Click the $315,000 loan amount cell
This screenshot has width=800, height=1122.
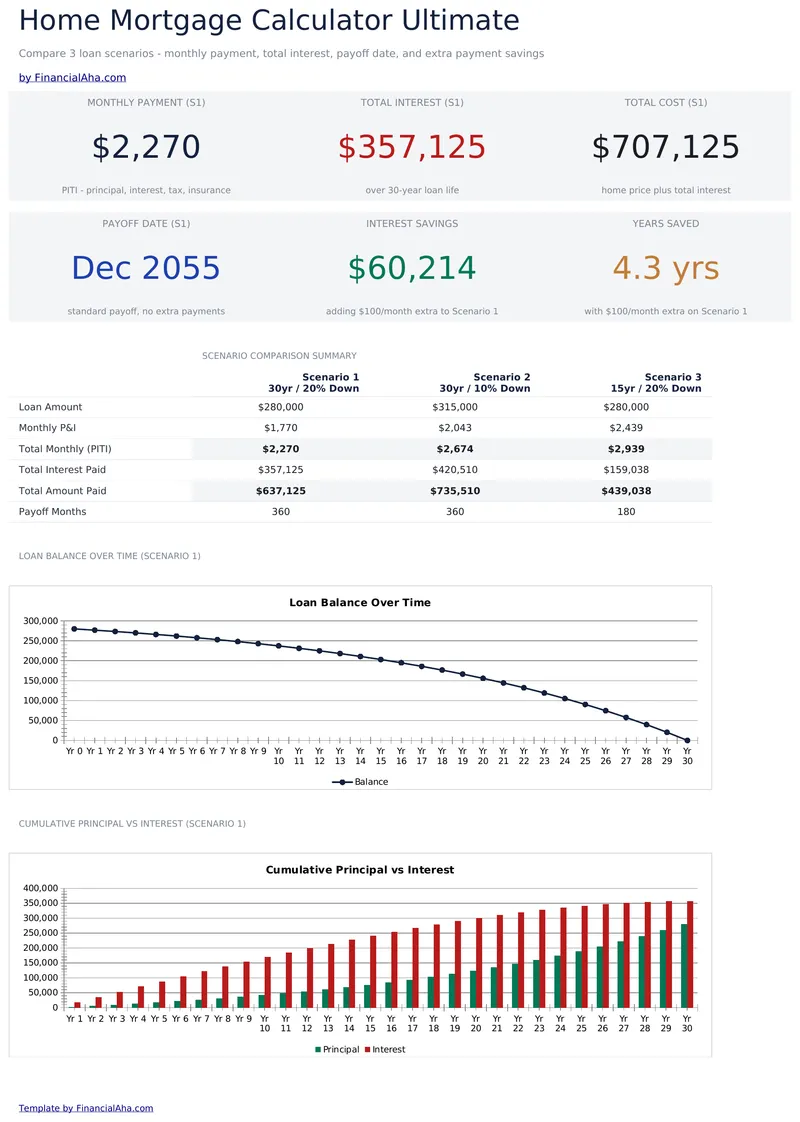click(x=455, y=407)
